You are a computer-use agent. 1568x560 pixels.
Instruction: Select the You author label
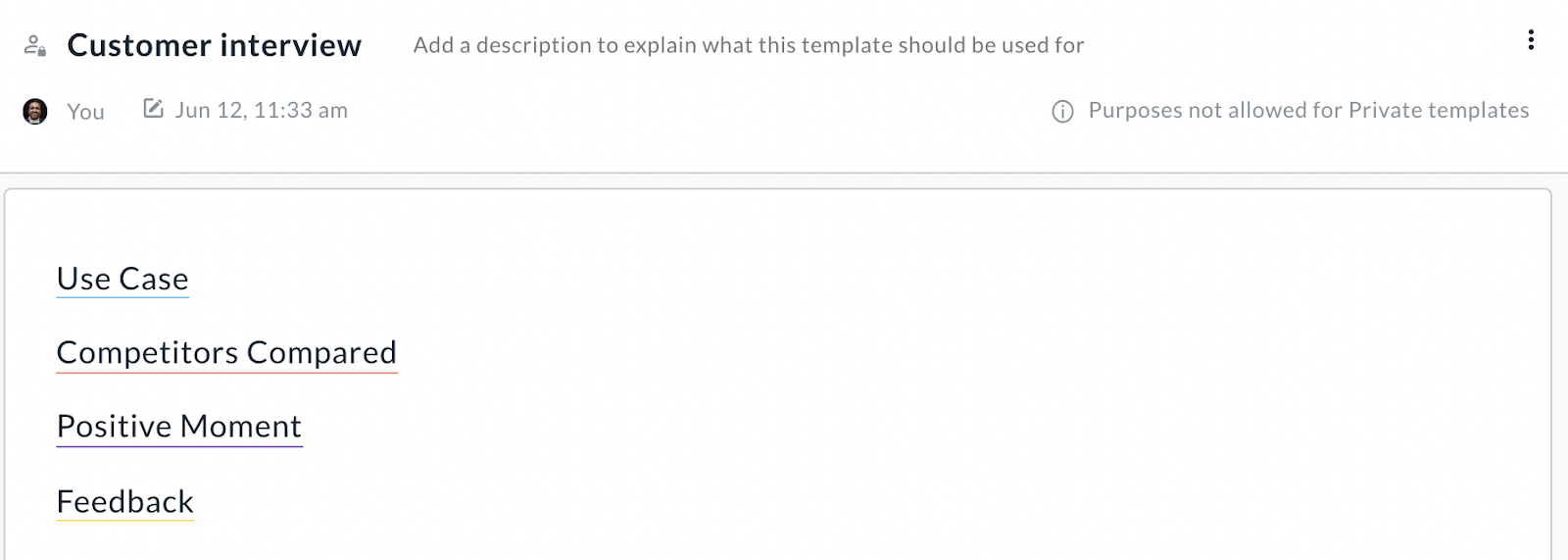(x=85, y=112)
